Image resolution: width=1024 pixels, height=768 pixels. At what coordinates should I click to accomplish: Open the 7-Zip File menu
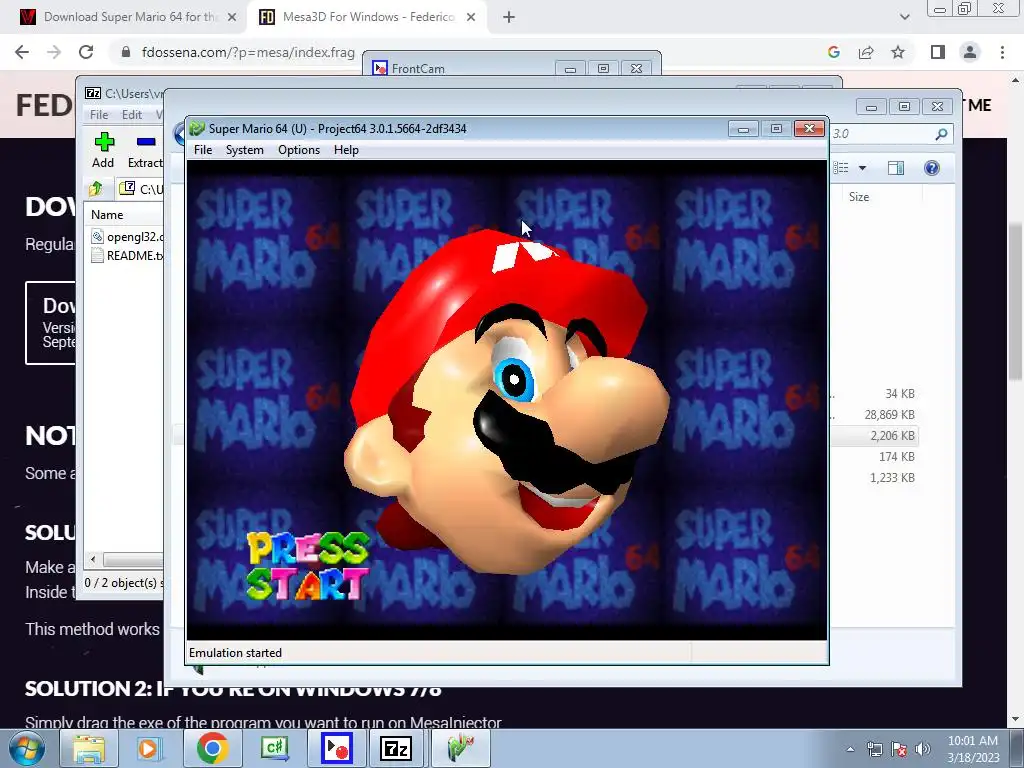[99, 114]
